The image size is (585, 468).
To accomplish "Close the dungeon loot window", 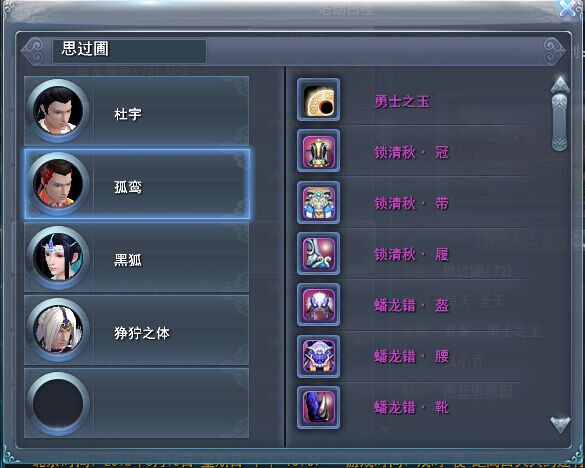I will coord(568,8).
